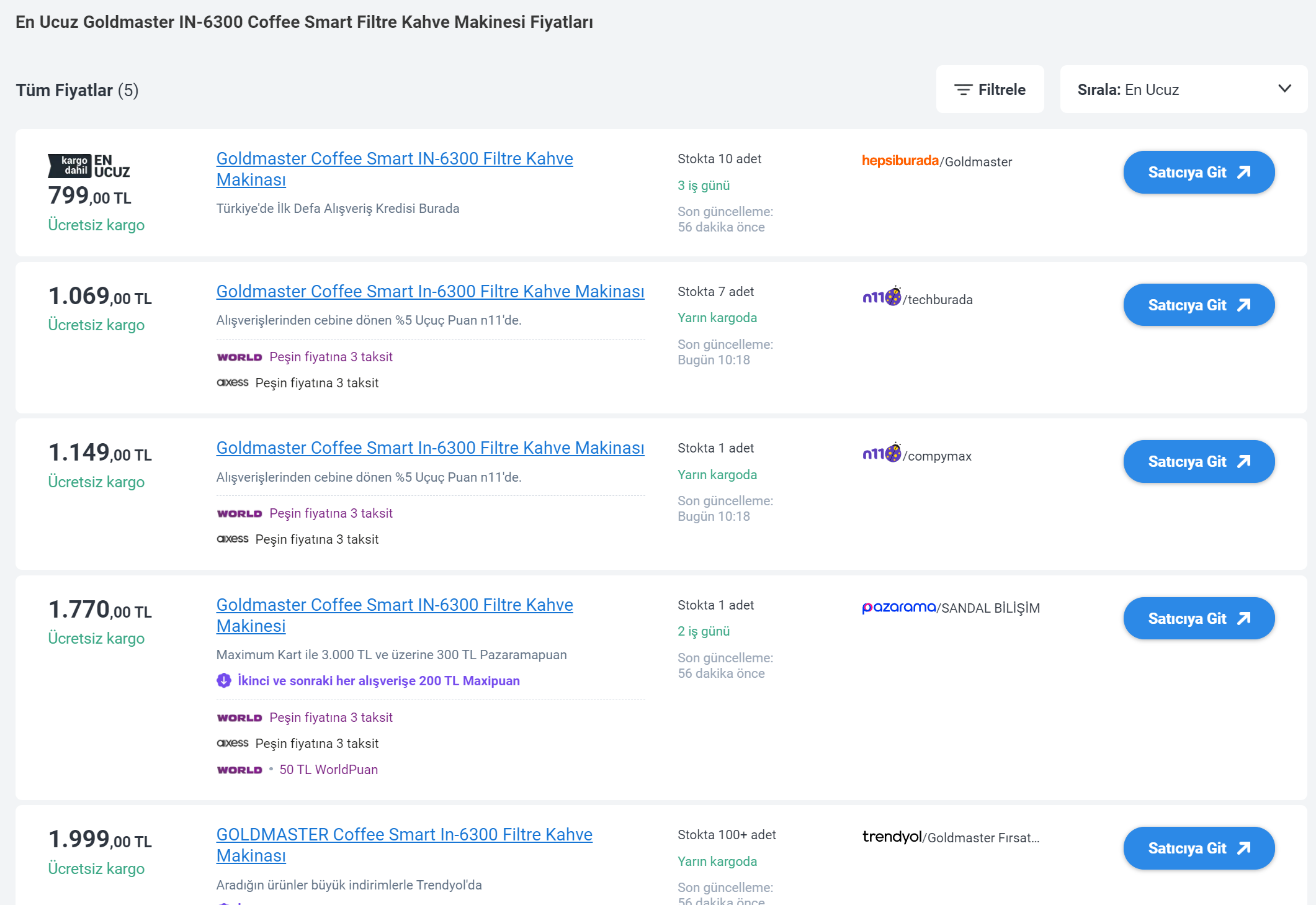Go to seller for the 799,00 TL offer
Image resolution: width=1316 pixels, height=905 pixels.
[x=1199, y=172]
